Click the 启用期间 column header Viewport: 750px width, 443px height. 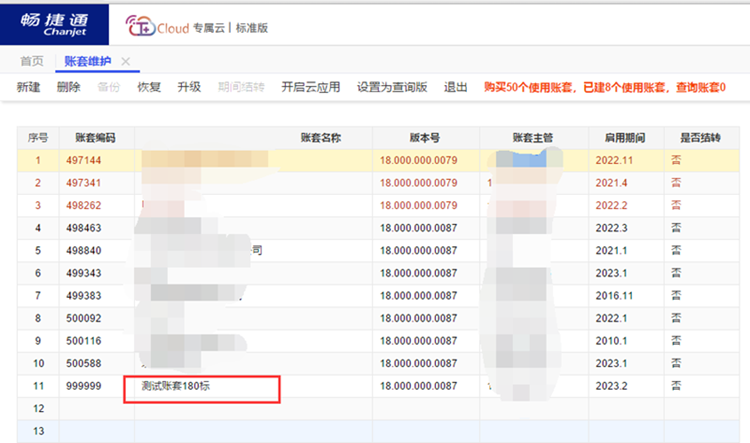coord(625,138)
